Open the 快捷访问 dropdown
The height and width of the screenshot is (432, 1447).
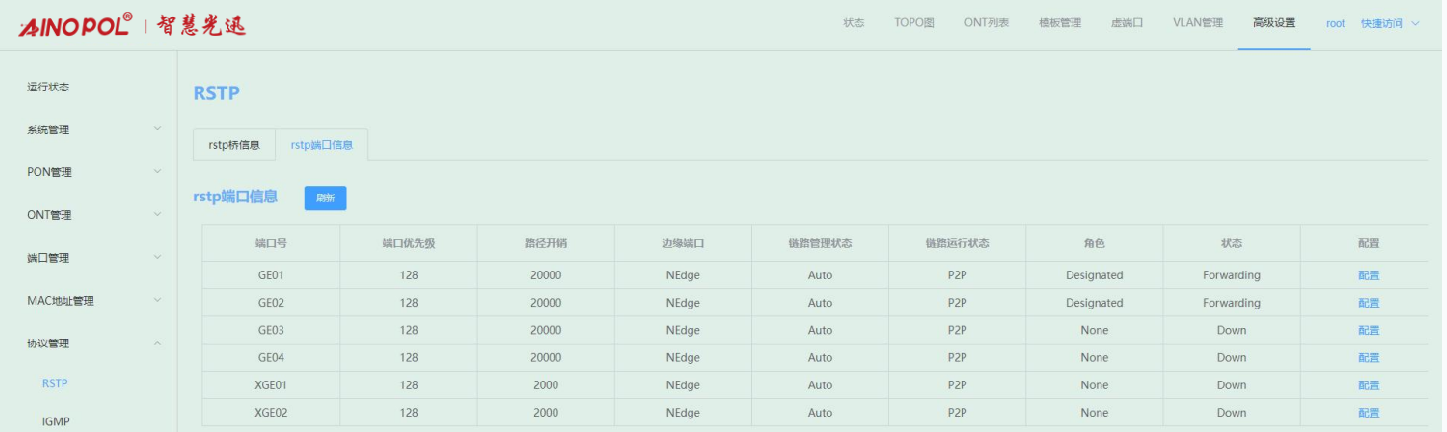point(1389,23)
